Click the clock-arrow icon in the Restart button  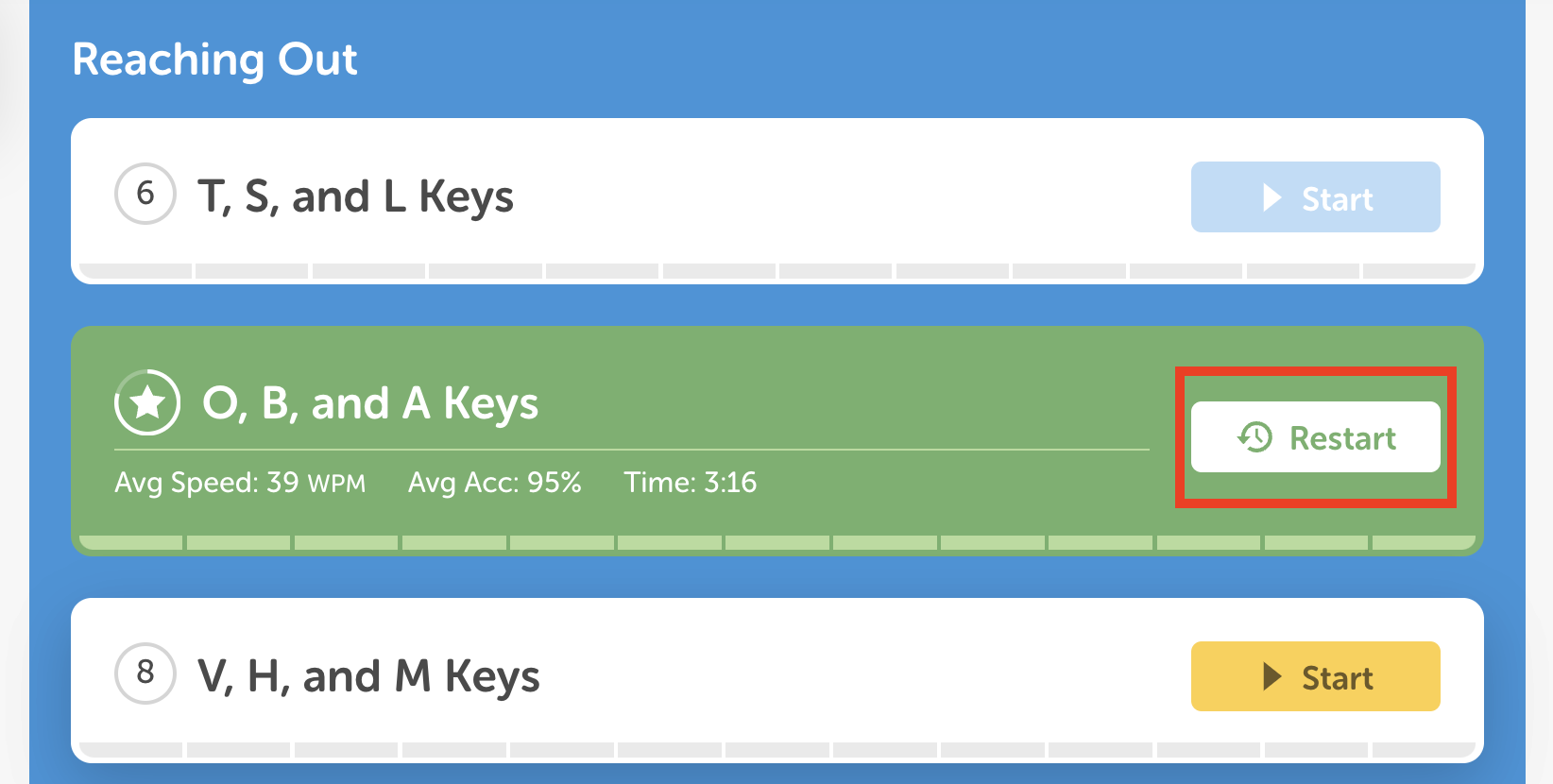point(1255,437)
